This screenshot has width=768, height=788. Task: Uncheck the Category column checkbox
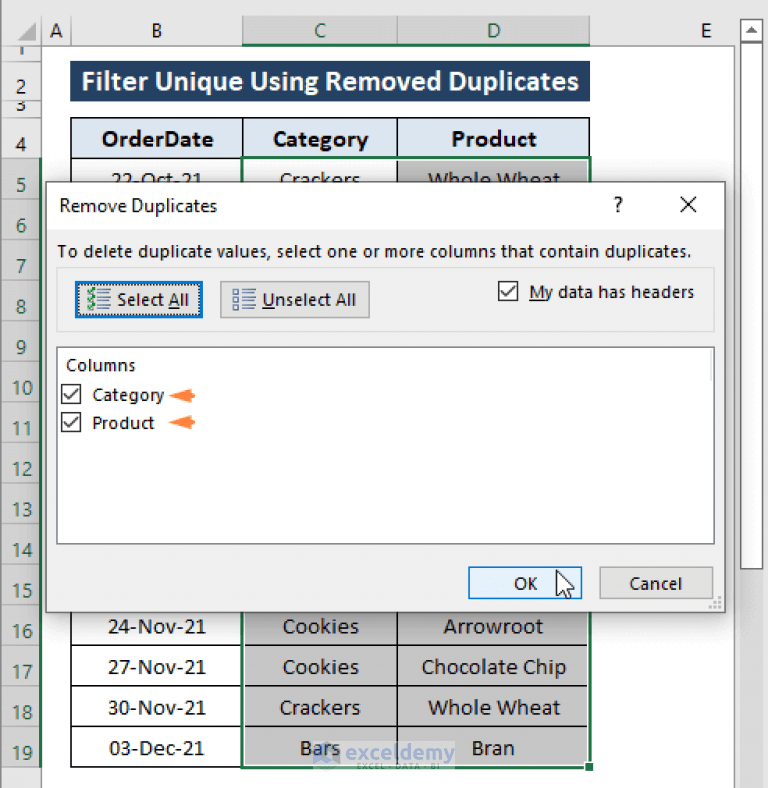pos(71,395)
